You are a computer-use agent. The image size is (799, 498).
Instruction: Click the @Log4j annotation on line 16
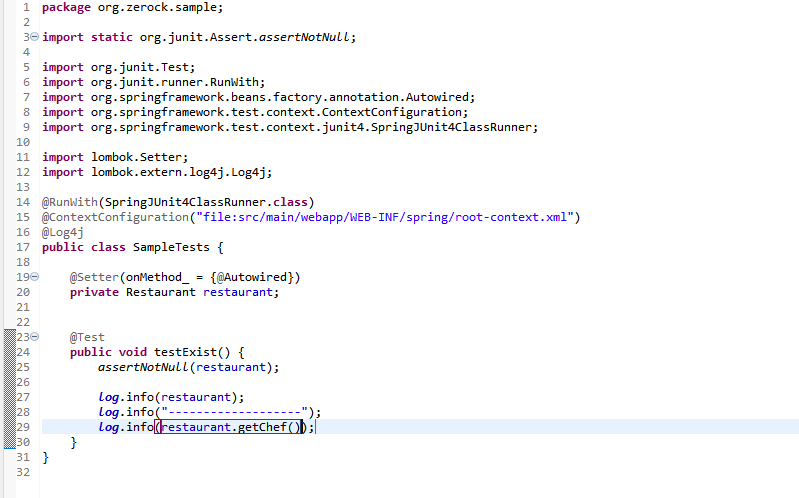point(63,232)
